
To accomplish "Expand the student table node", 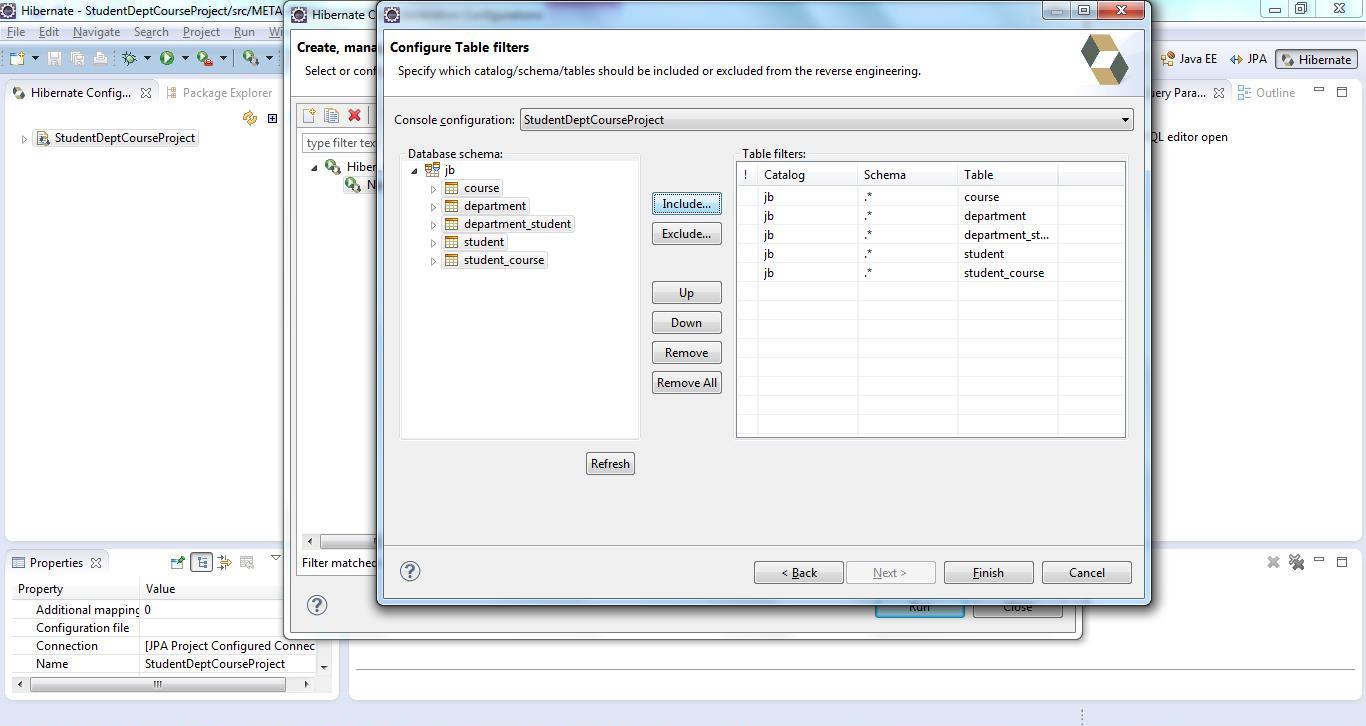I will pyautogui.click(x=434, y=243).
